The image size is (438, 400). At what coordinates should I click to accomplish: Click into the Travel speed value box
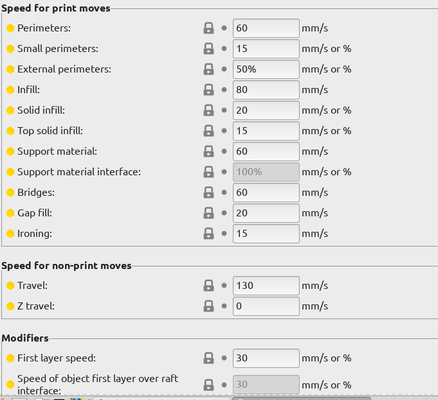pyautogui.click(x=266, y=285)
